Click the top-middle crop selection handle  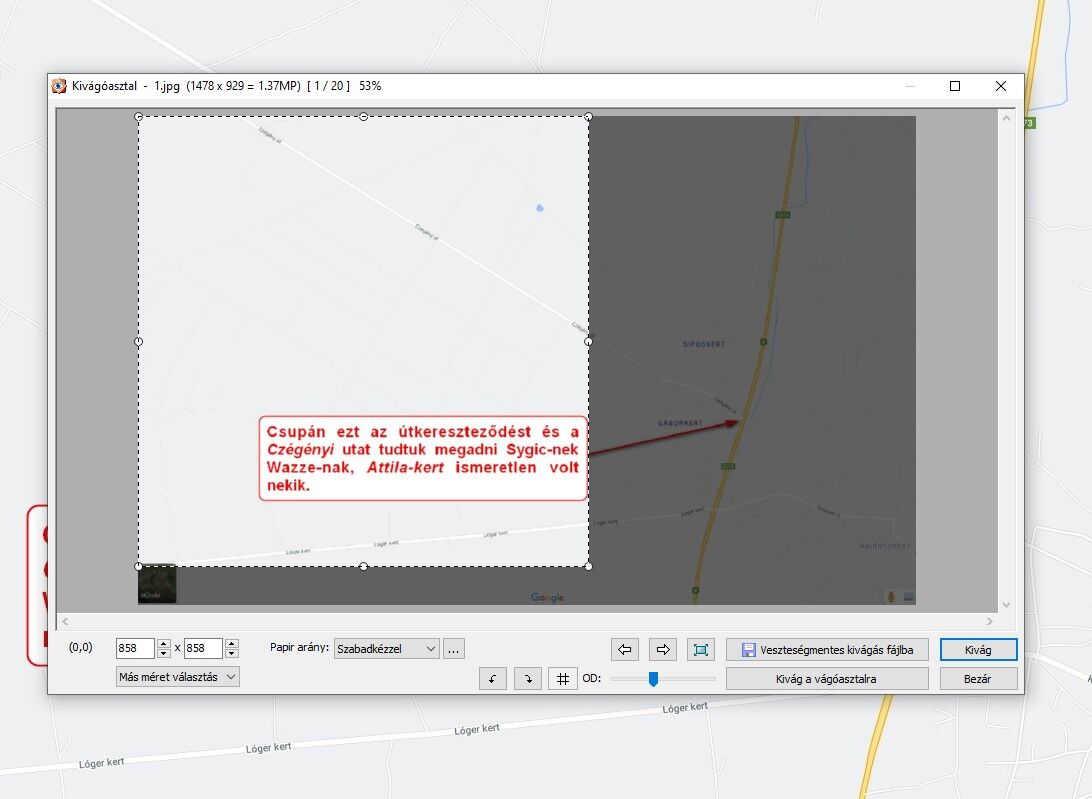point(364,116)
